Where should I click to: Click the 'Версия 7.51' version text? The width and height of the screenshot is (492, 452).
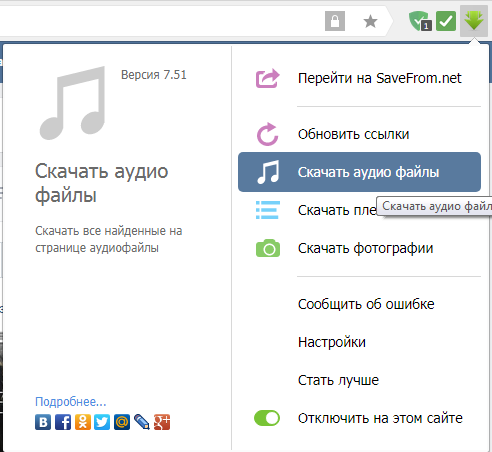pos(154,75)
